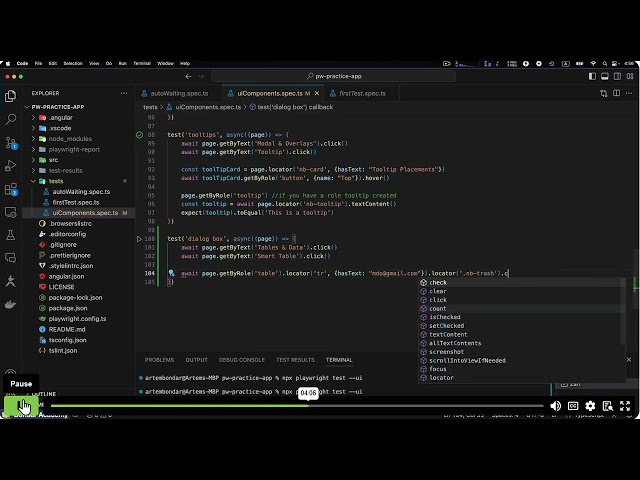Image resolution: width=640 pixels, height=480 pixels.
Task: Open README.md file
Action: pos(67,329)
